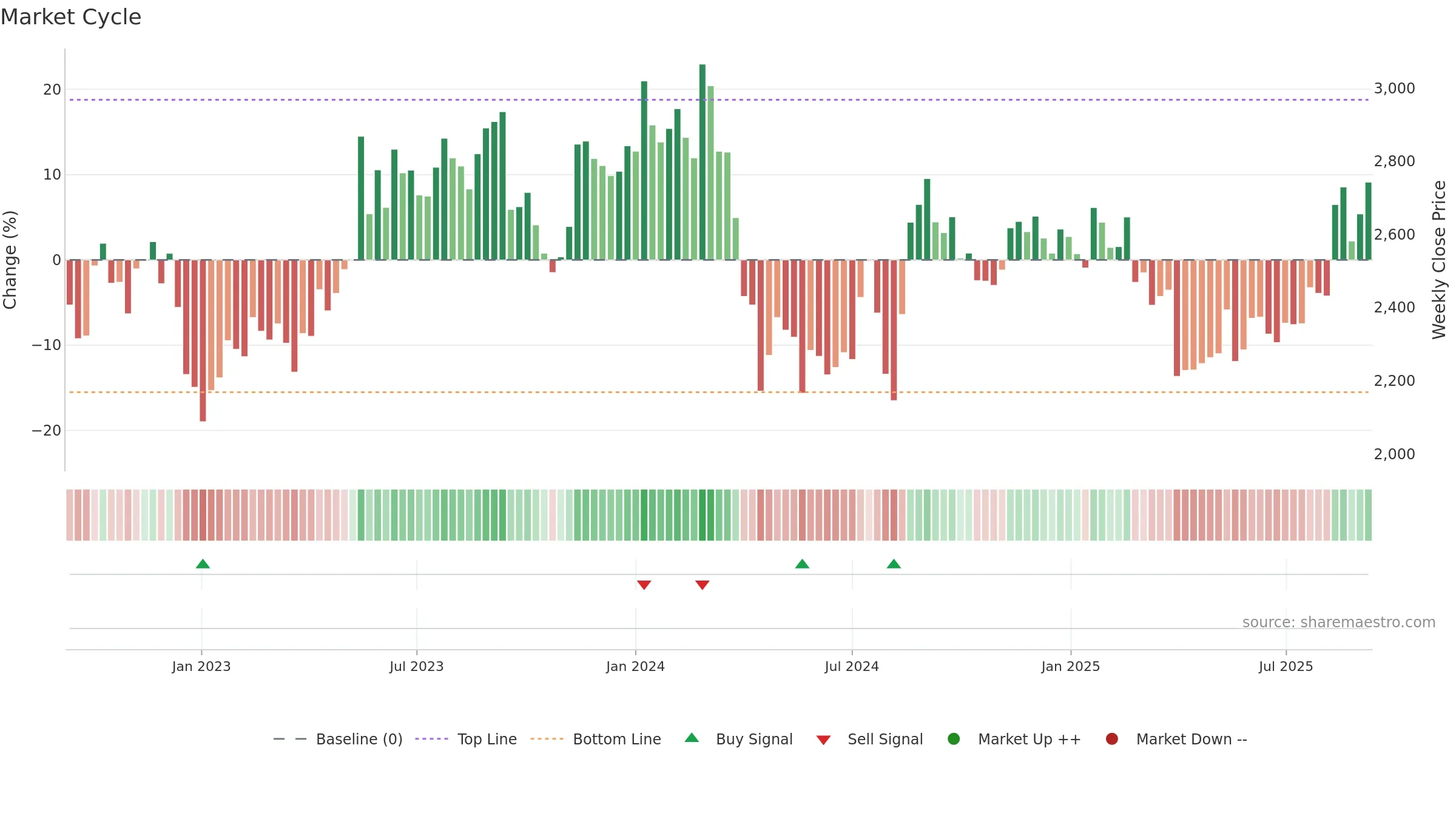The width and height of the screenshot is (1456, 819).
Task: Click the Jan 2025 axis label
Action: coord(1071,666)
